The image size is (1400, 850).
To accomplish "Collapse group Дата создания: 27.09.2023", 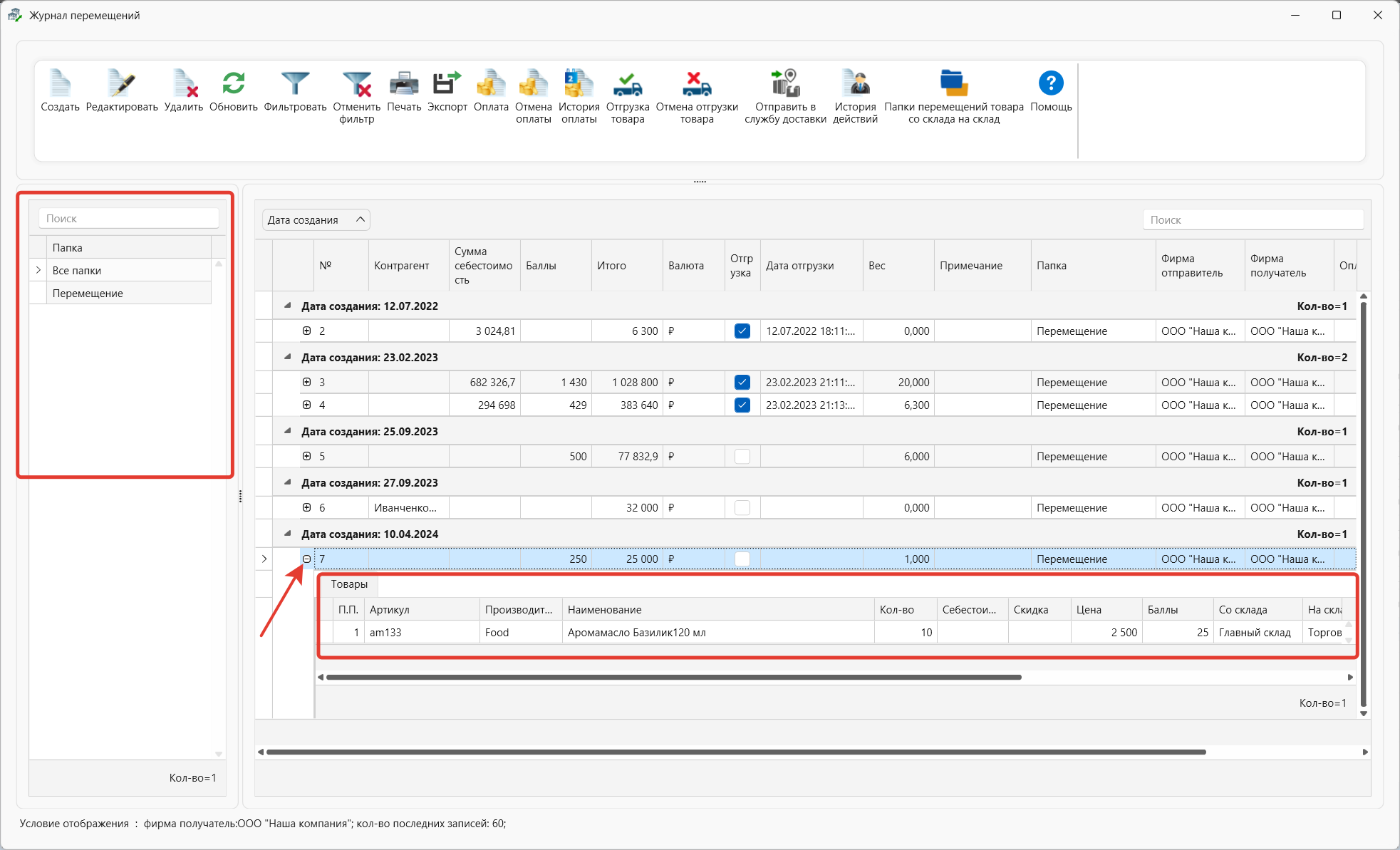I will point(287,482).
